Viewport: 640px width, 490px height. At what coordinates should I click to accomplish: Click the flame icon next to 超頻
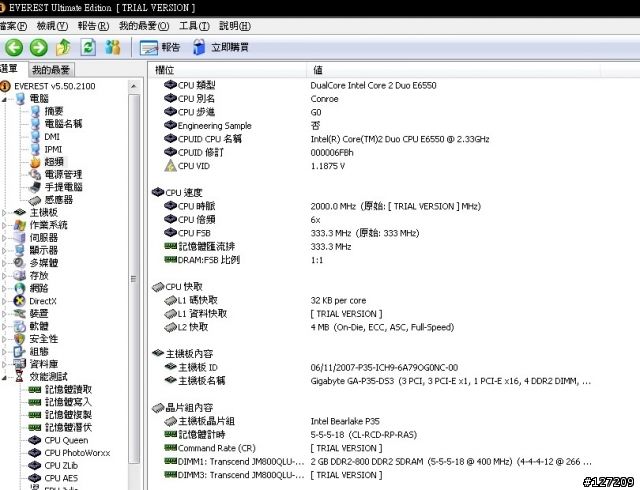(x=36, y=162)
